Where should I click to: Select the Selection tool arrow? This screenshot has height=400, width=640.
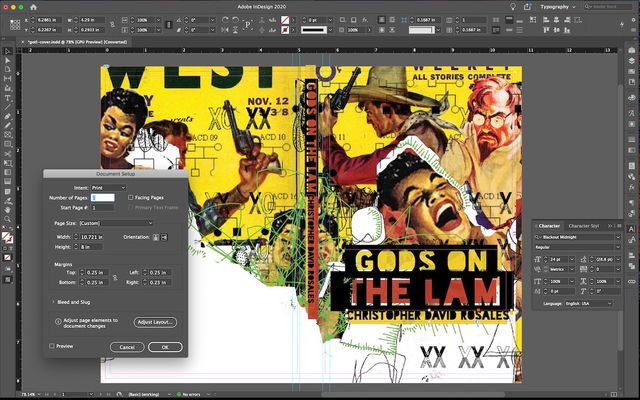[x=7, y=51]
